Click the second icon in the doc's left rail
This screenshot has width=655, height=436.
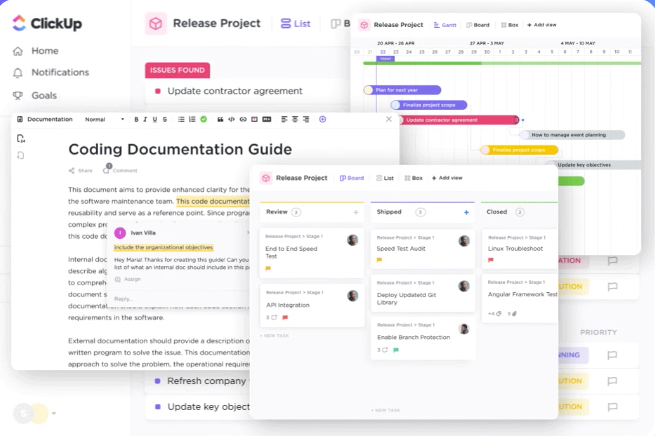pos(20,155)
